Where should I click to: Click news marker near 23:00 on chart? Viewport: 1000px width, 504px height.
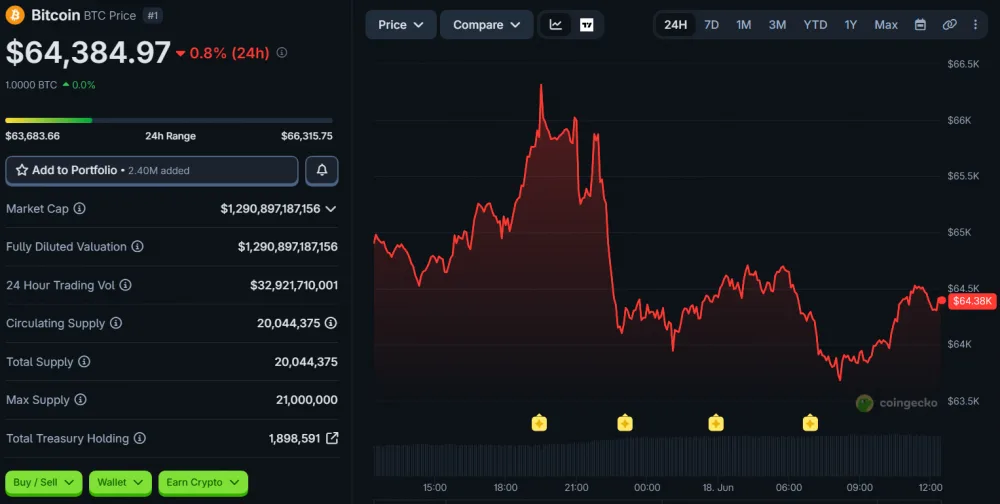625,423
